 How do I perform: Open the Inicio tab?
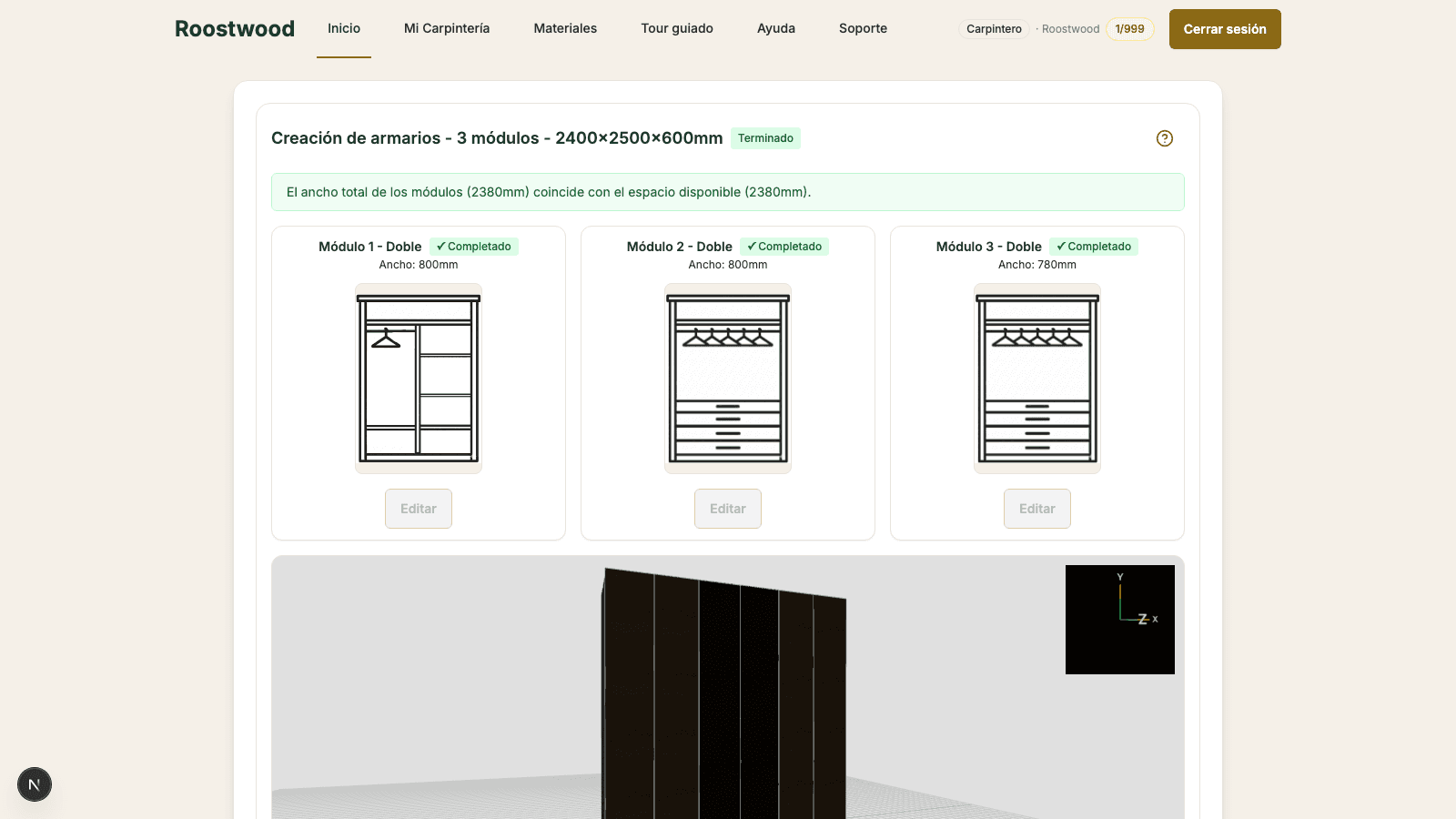click(344, 28)
